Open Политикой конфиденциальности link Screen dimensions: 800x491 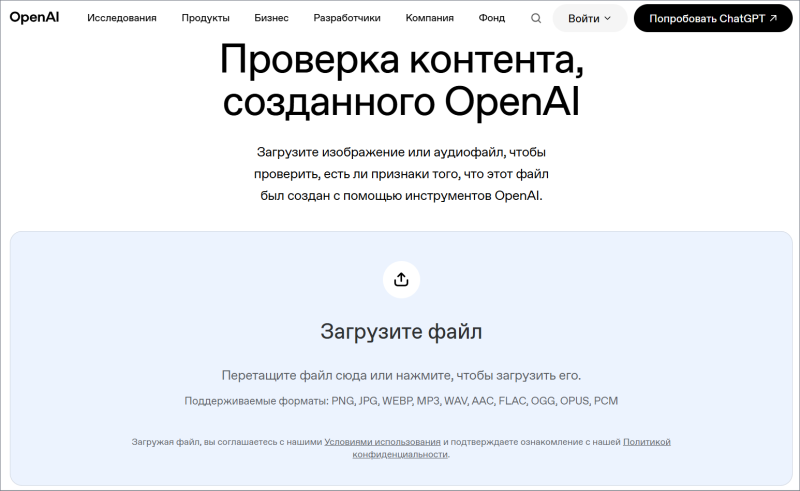click(x=646, y=442)
